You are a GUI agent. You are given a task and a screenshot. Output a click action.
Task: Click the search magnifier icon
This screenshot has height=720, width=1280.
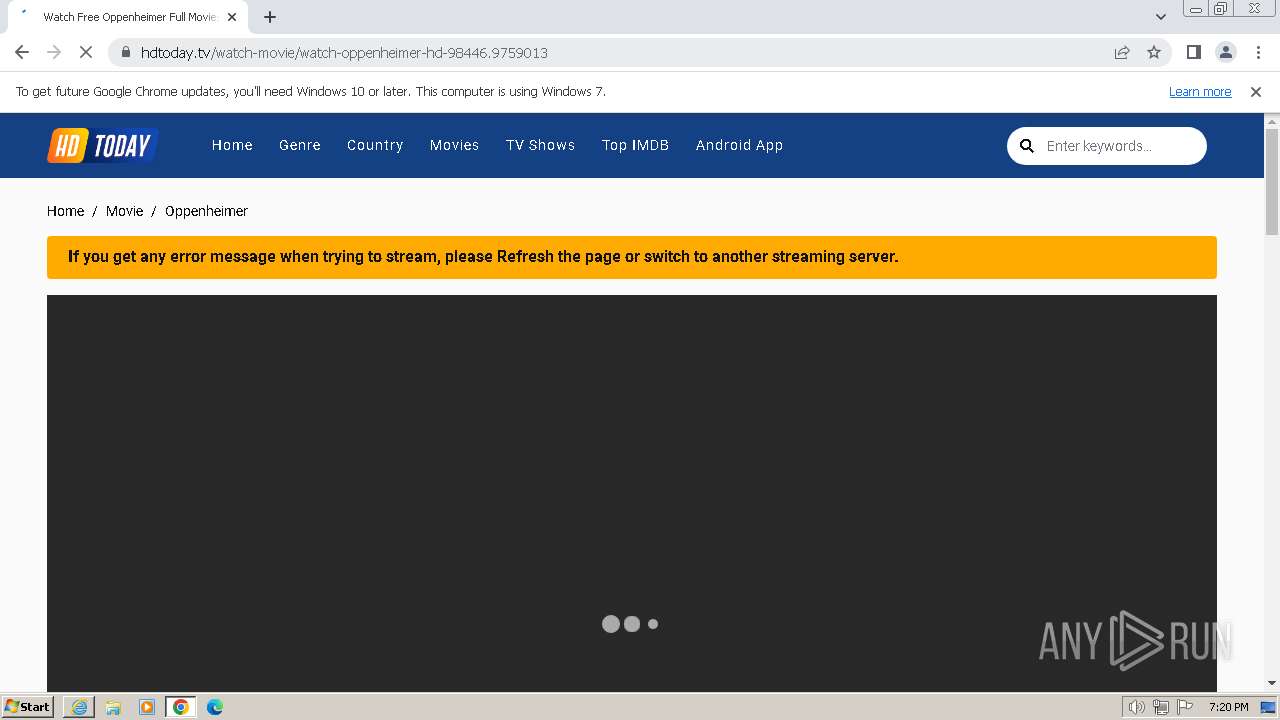pos(1026,146)
